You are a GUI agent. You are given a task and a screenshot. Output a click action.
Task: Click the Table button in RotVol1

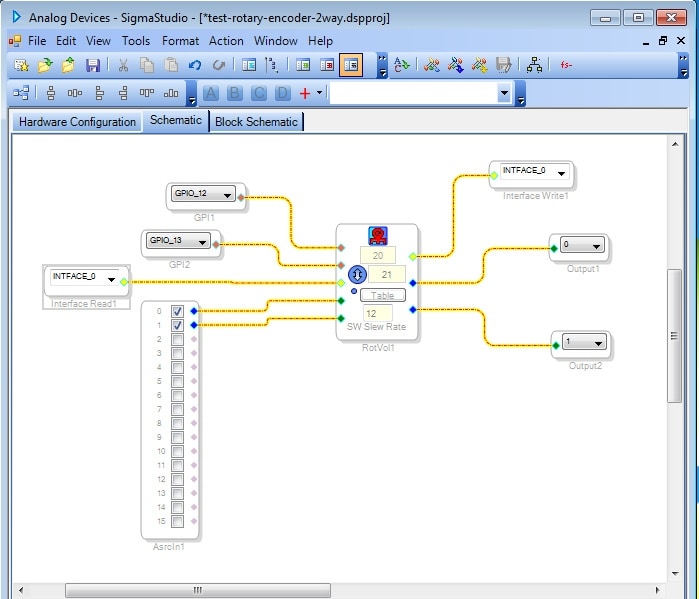coord(382,295)
